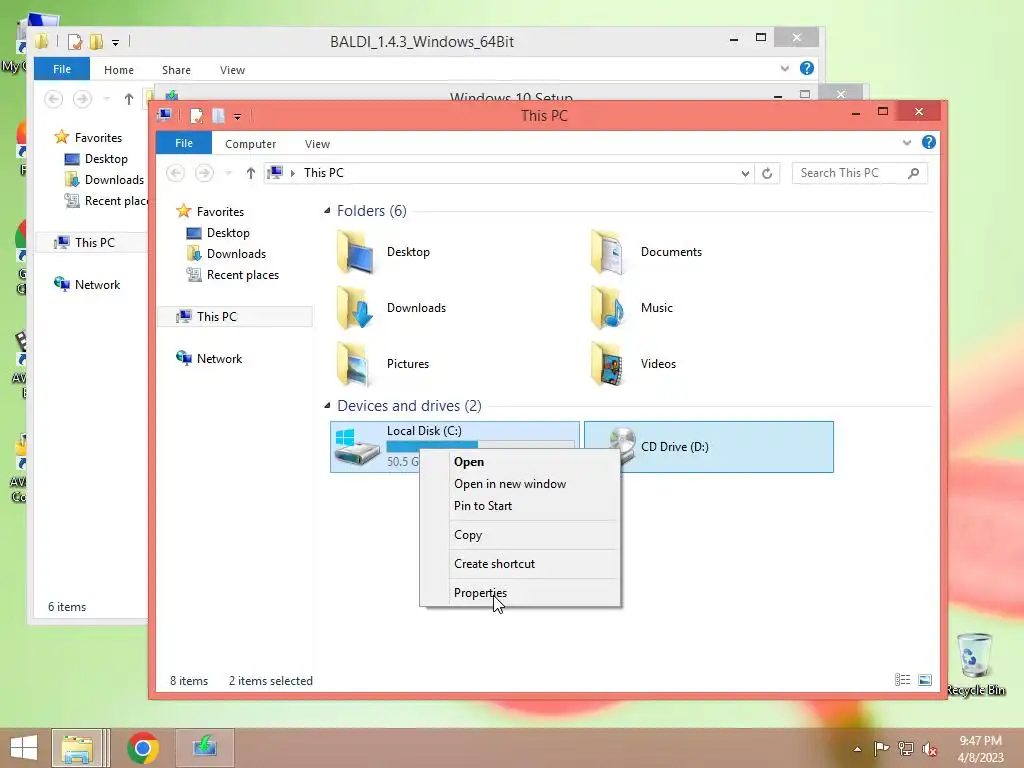The height and width of the screenshot is (768, 1024).
Task: Click Back arrow in This PC window
Action: point(176,173)
